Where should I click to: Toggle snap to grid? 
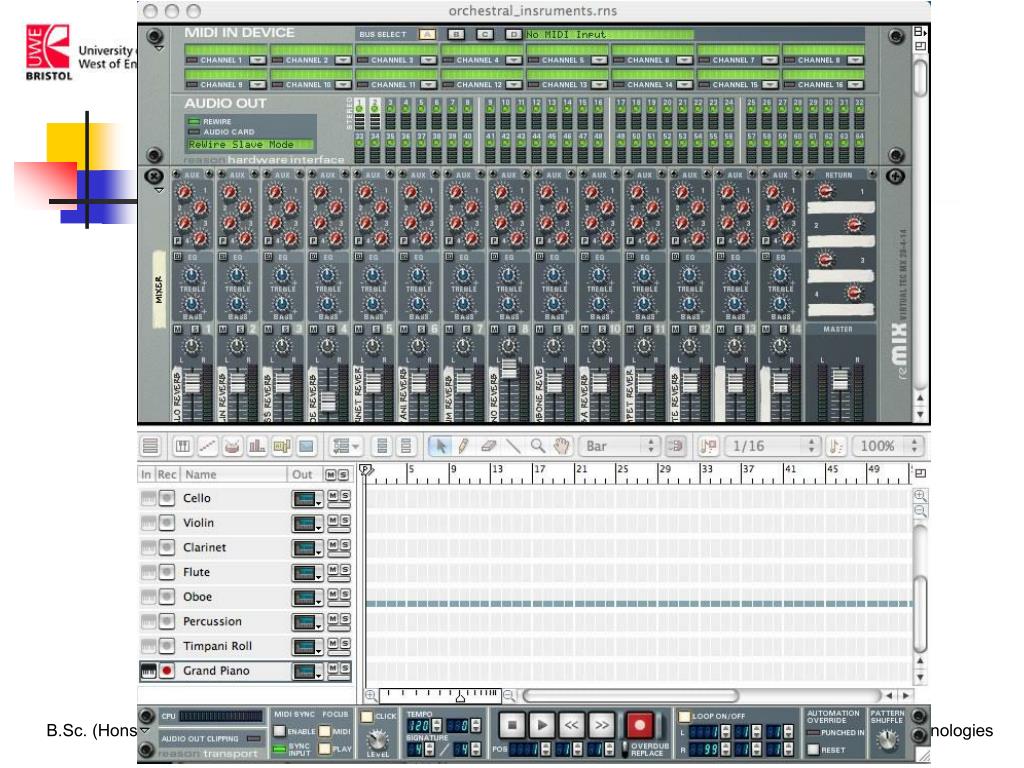[675, 446]
